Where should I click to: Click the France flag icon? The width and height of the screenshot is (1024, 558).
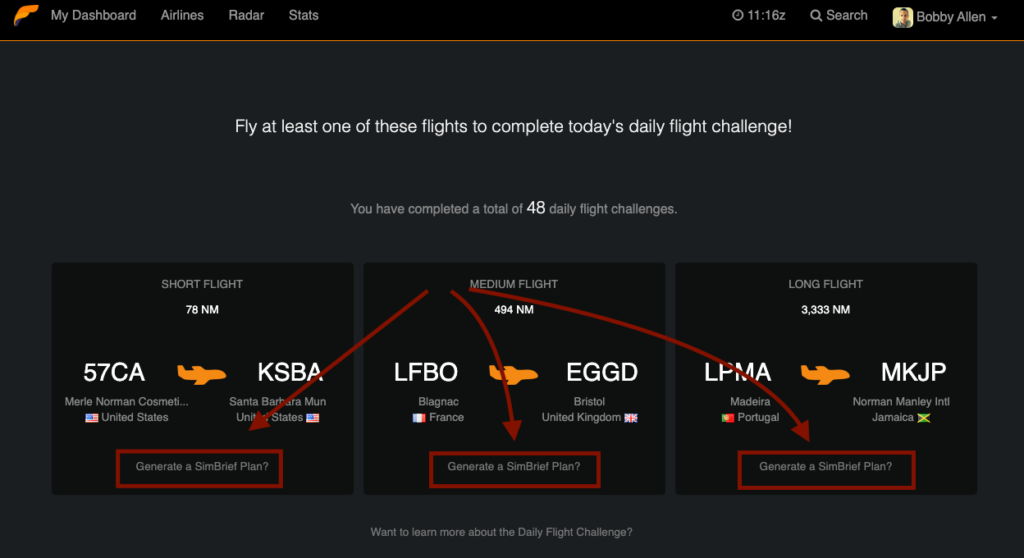coord(419,418)
